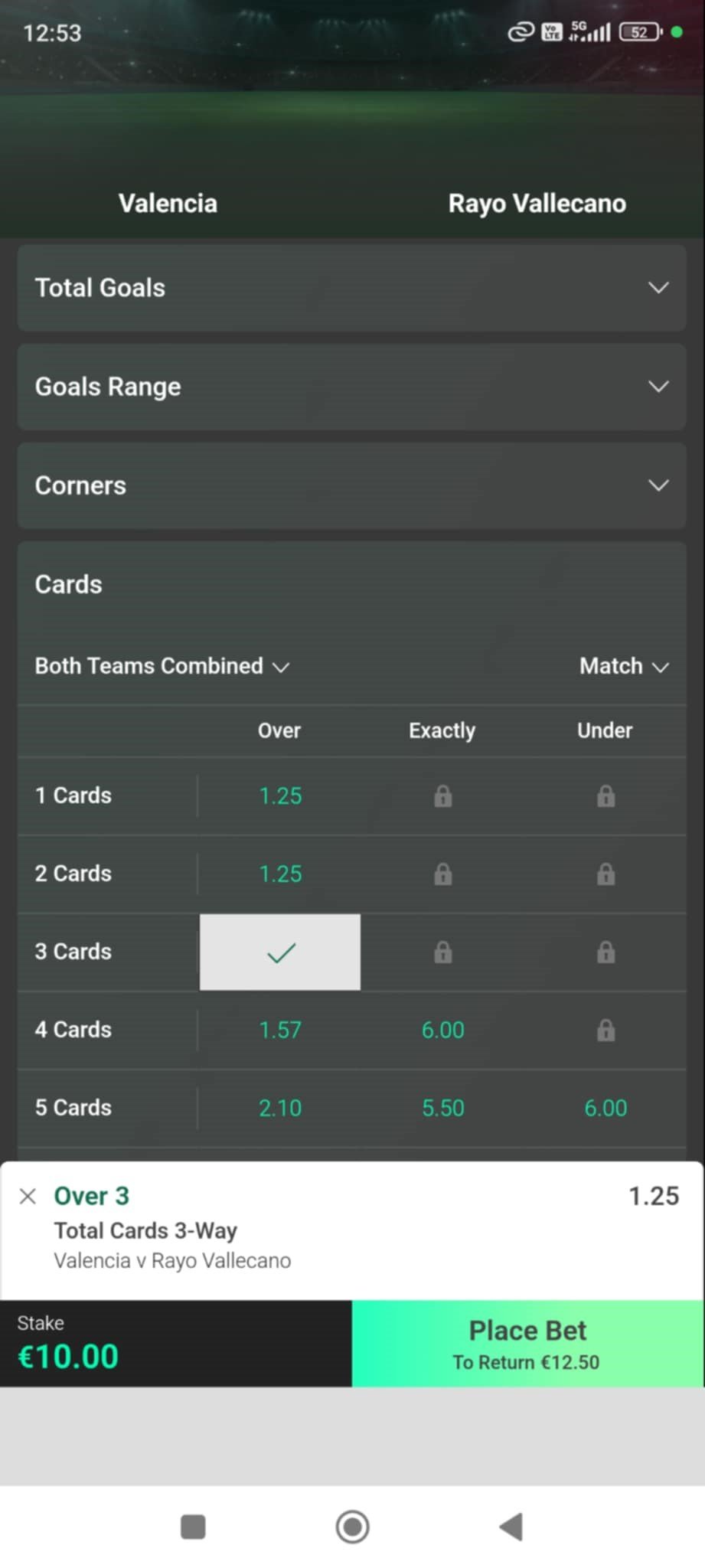The image size is (705, 1568).
Task: Tap the locked Under 2 Cards padlock
Action: 605,874
